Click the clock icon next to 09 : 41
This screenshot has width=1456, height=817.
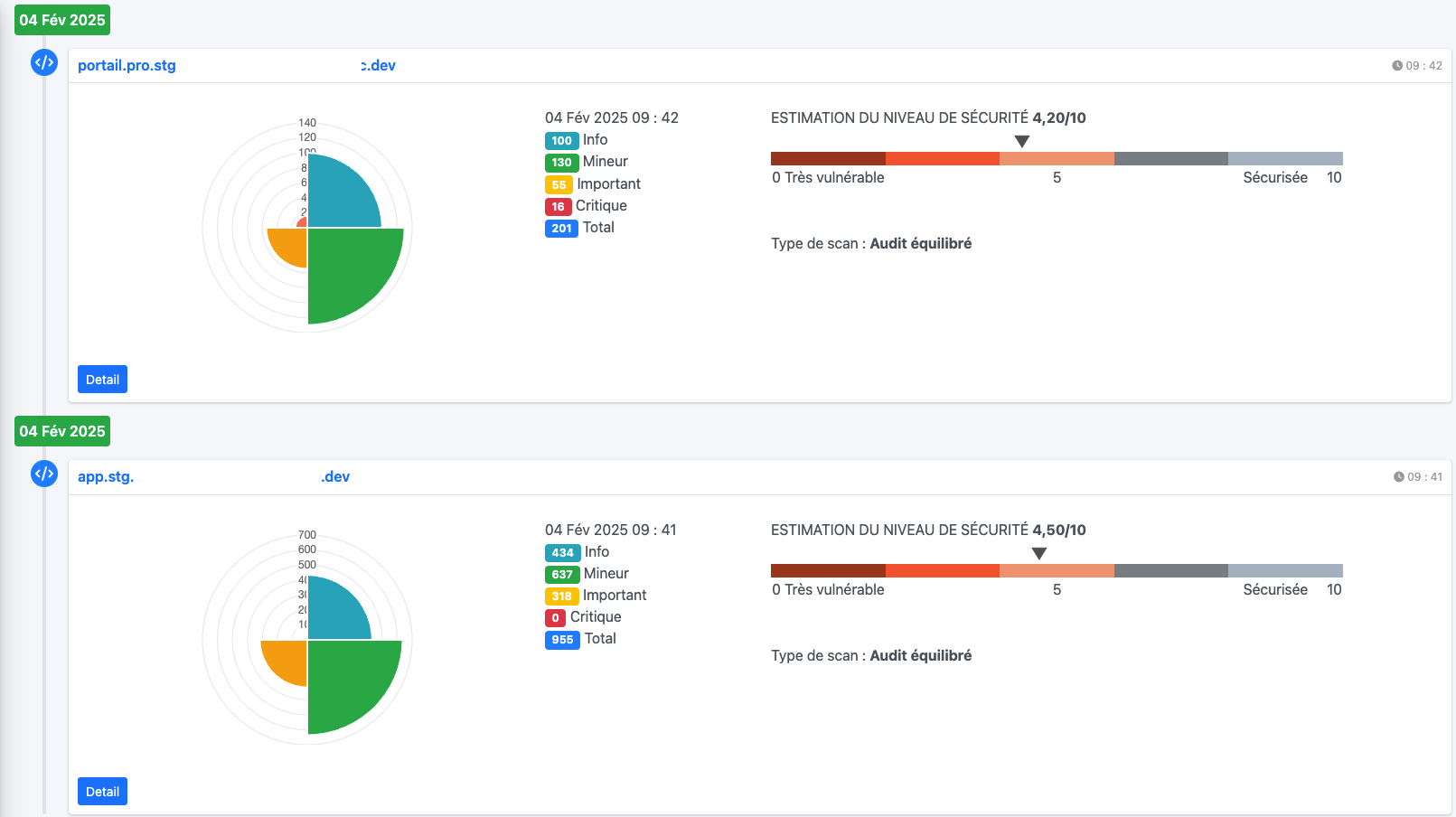[1398, 477]
